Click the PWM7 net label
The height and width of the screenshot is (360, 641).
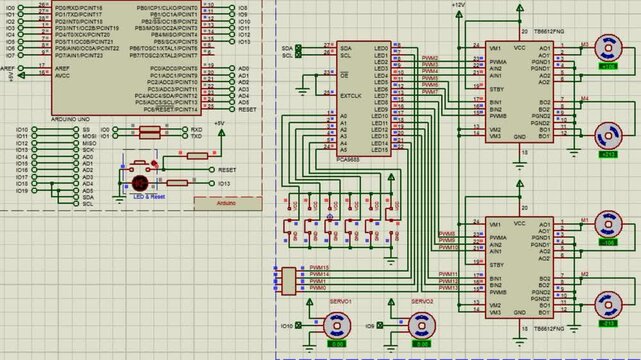[430, 92]
